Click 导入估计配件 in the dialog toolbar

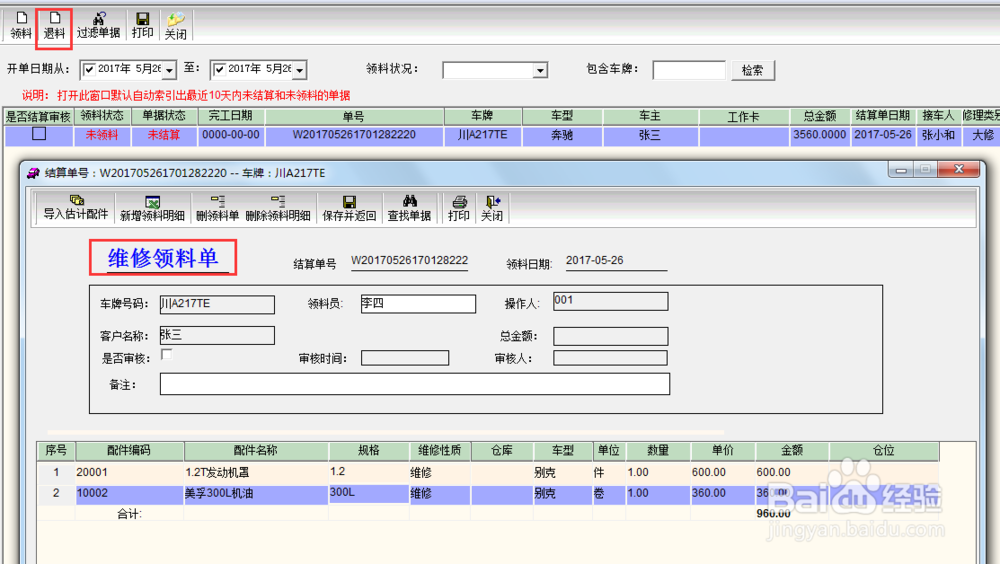(x=75, y=208)
